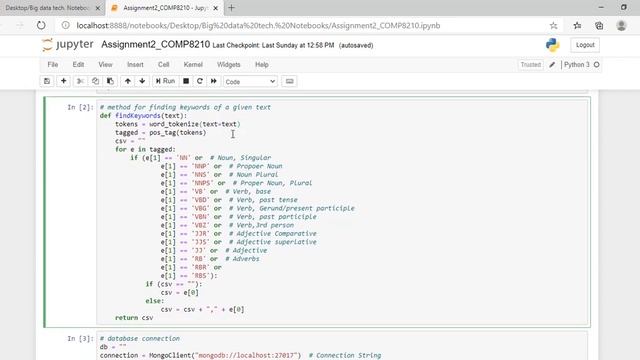
Task: Restart kernel and run all cells icon
Action: [213, 81]
